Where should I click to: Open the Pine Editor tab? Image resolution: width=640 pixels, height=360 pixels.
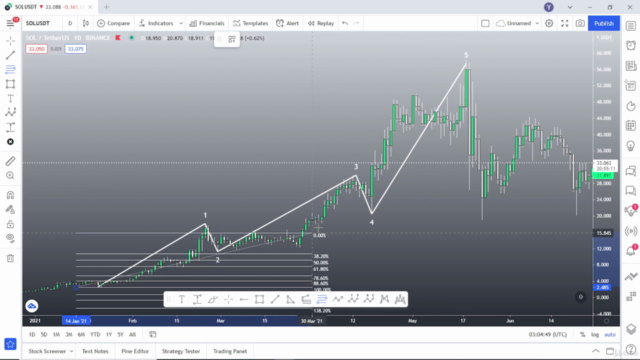click(135, 351)
